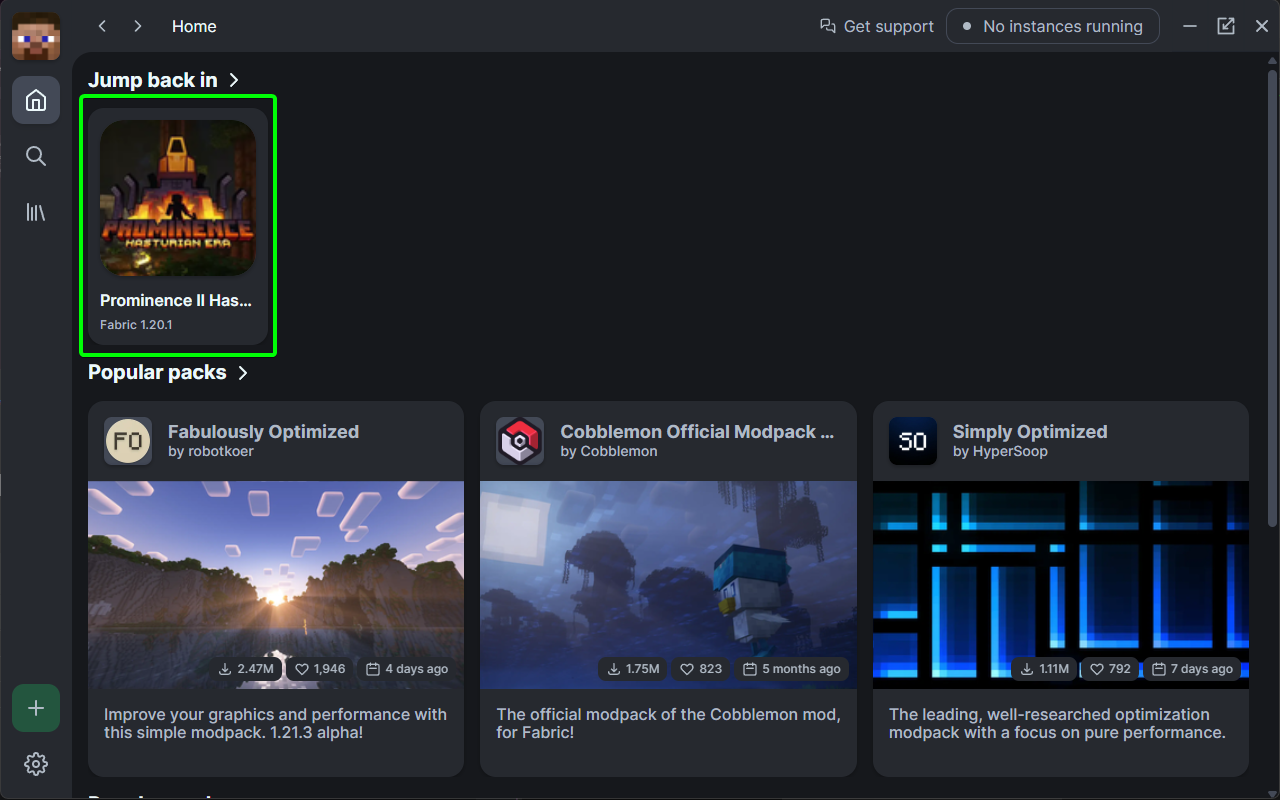Click the Simply Optimized SO logo
The height and width of the screenshot is (800, 1280).
tap(913, 441)
